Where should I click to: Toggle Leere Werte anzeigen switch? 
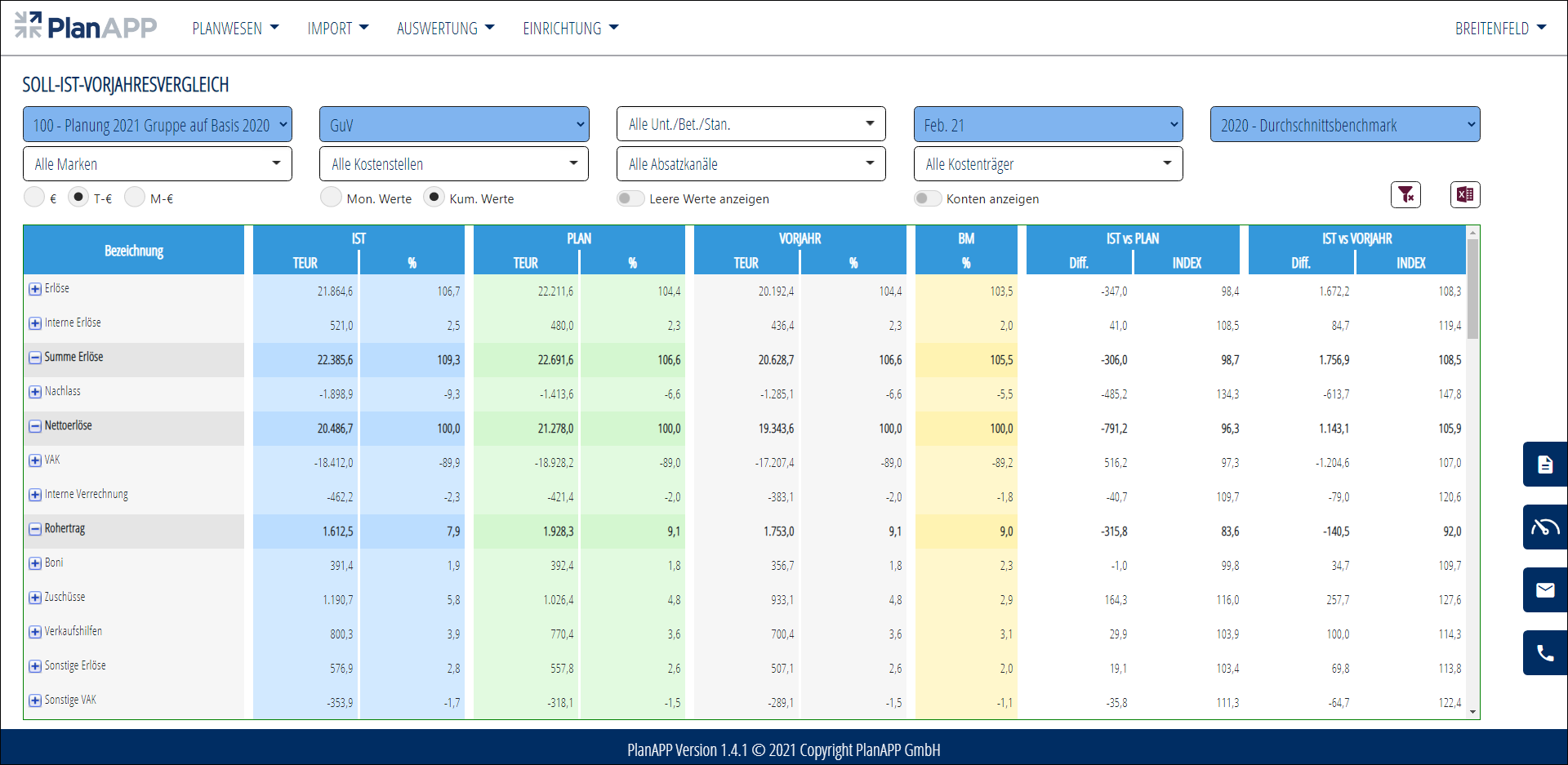tap(630, 198)
